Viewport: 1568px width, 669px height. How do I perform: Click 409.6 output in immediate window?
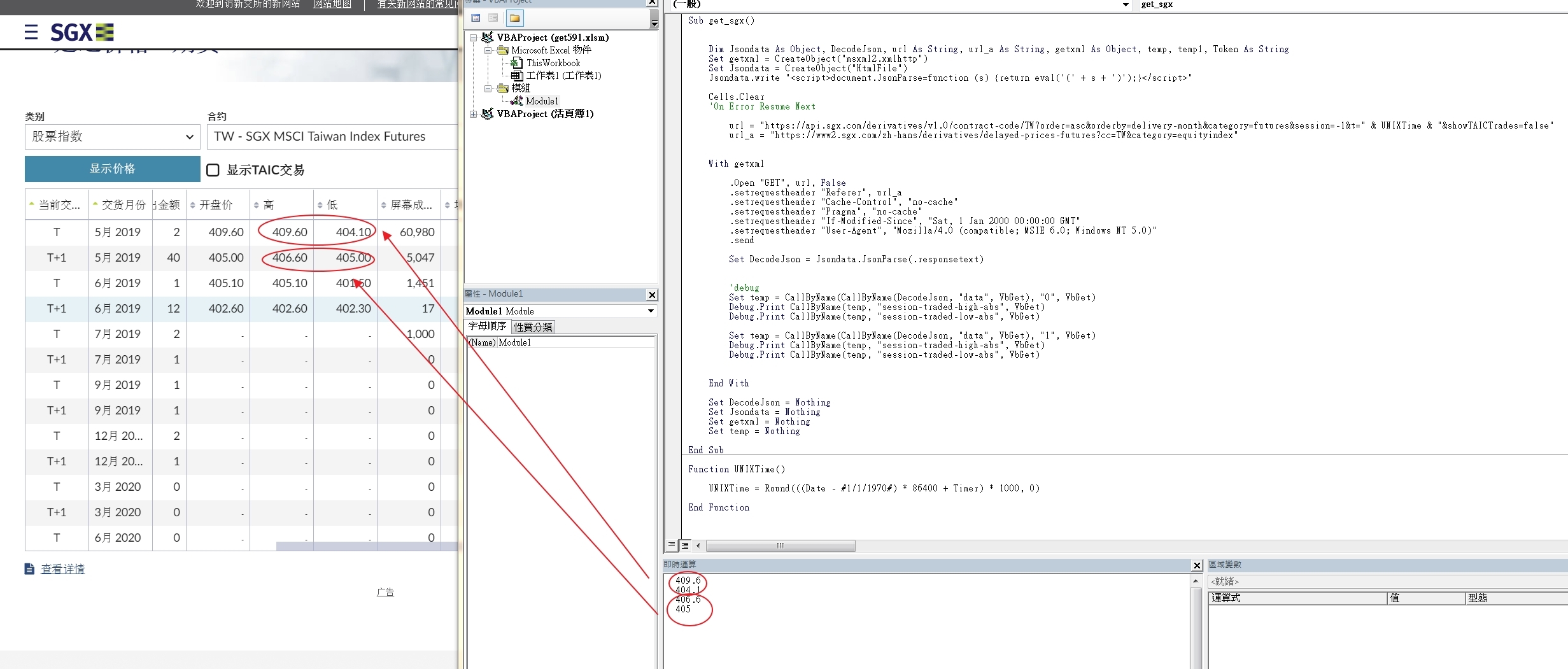coord(688,581)
